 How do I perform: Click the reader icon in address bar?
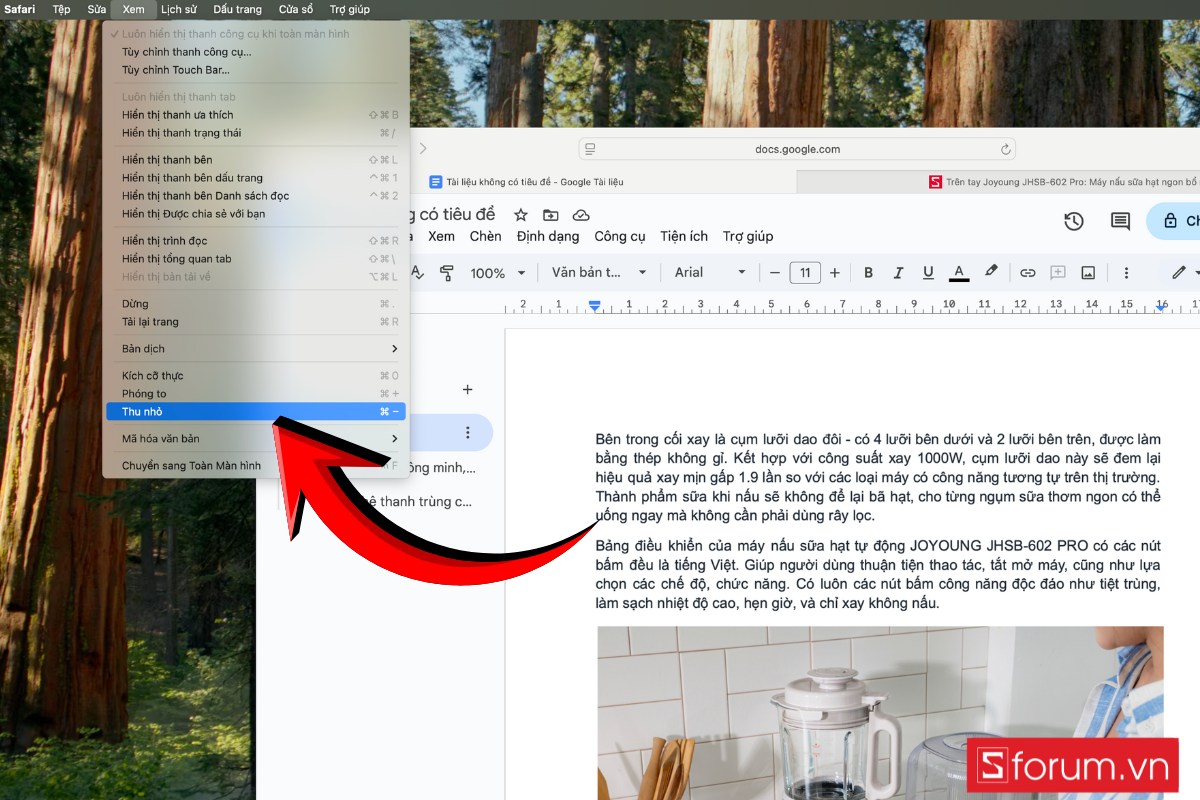[590, 149]
